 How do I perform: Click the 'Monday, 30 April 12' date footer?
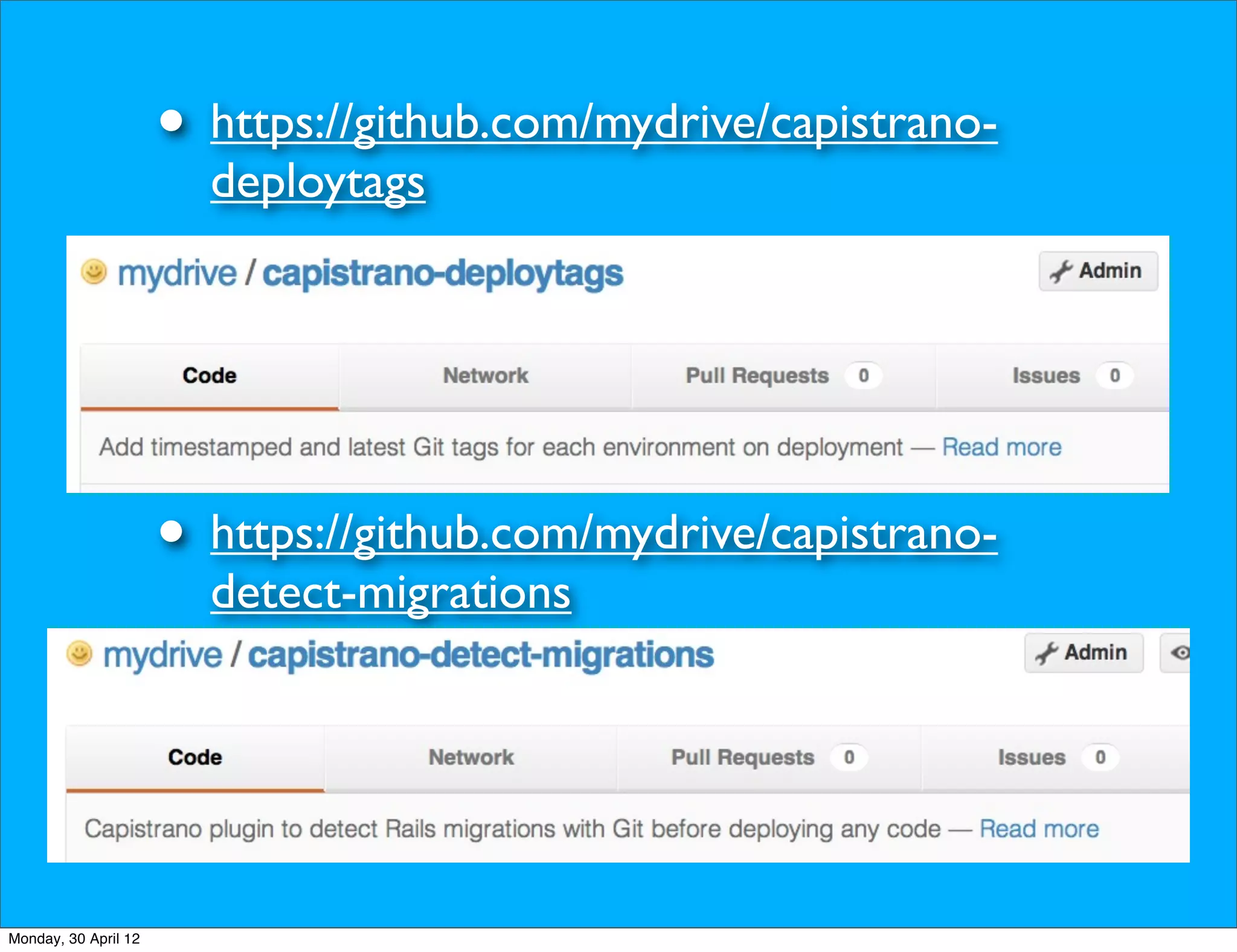pyautogui.click(x=74, y=939)
